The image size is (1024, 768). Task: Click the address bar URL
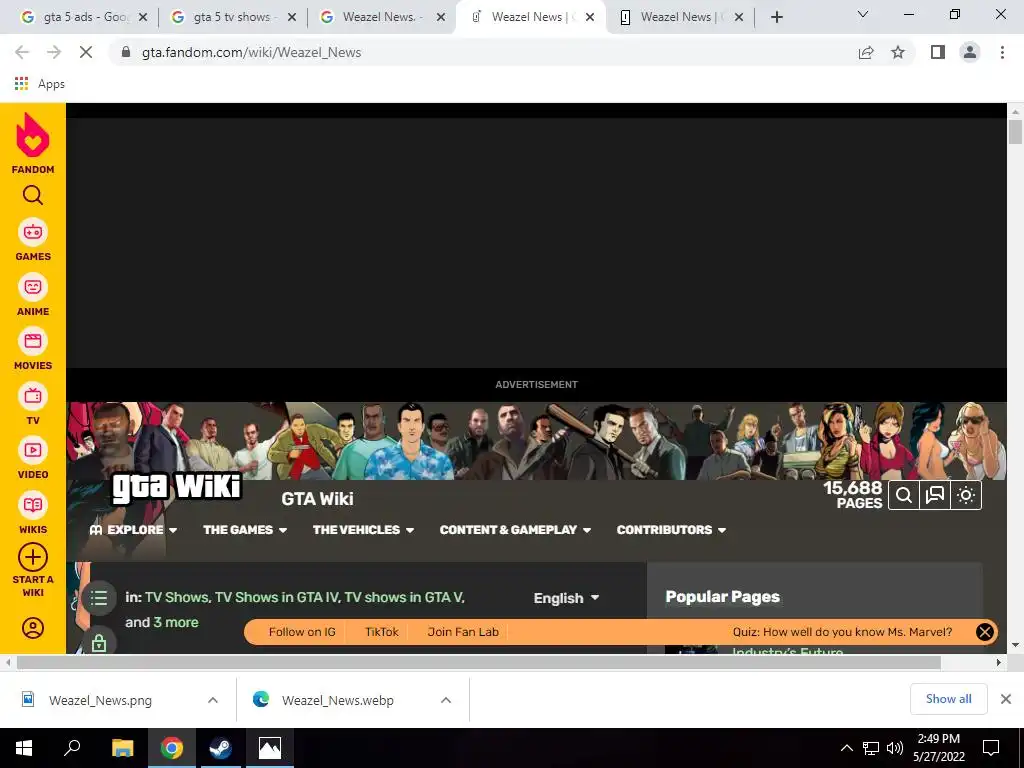(x=251, y=52)
